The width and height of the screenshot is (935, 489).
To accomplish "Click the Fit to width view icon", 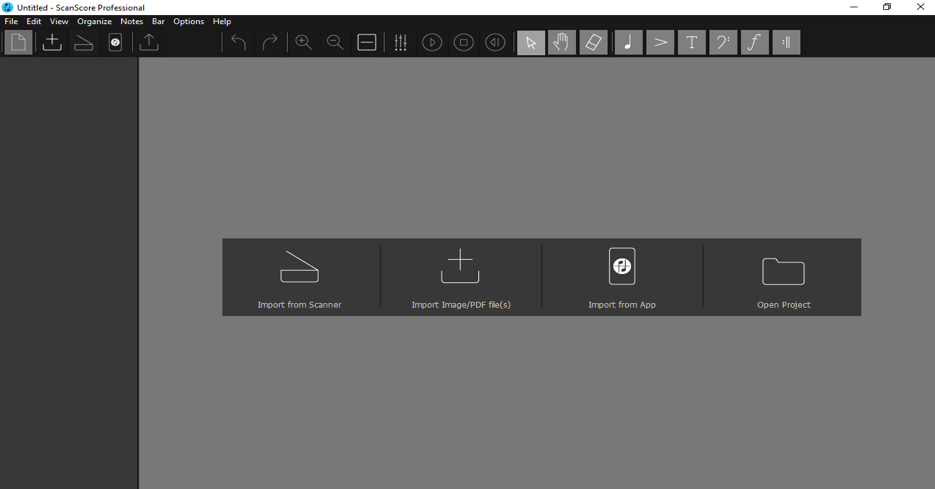I will point(367,42).
